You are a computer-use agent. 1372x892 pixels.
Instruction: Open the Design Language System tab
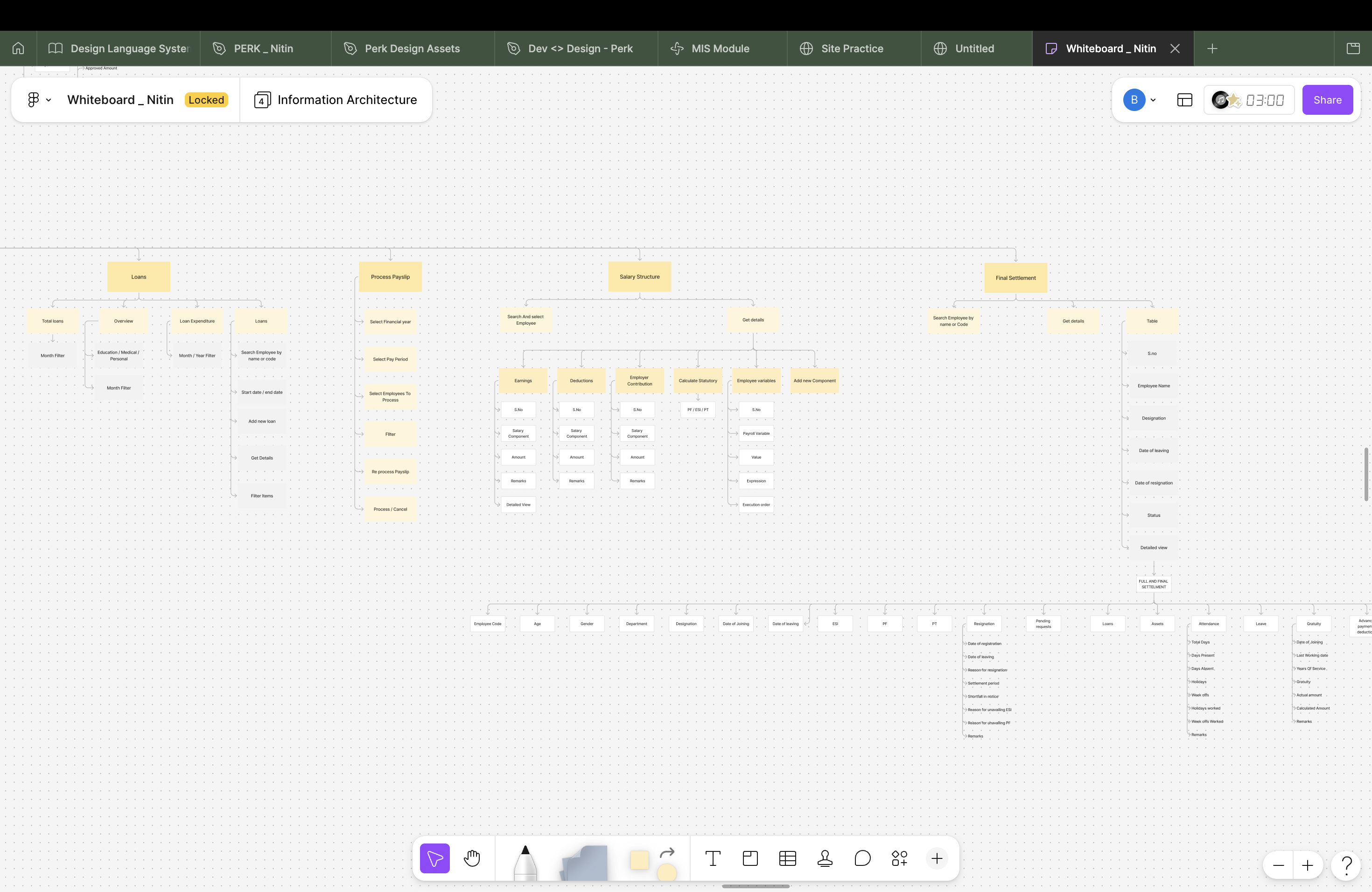pyautogui.click(x=119, y=49)
